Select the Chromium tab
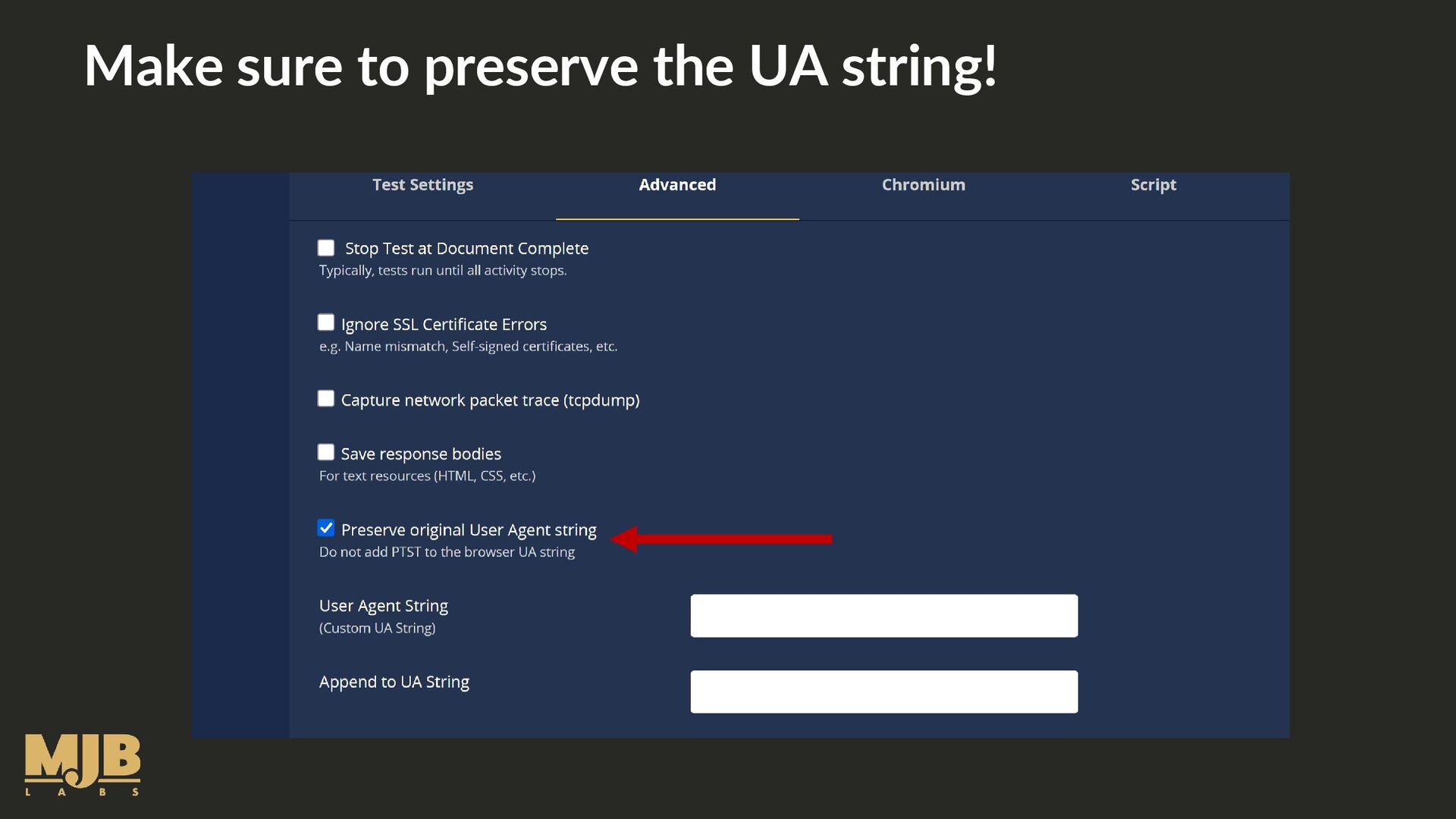The width and height of the screenshot is (1456, 819). tap(923, 185)
